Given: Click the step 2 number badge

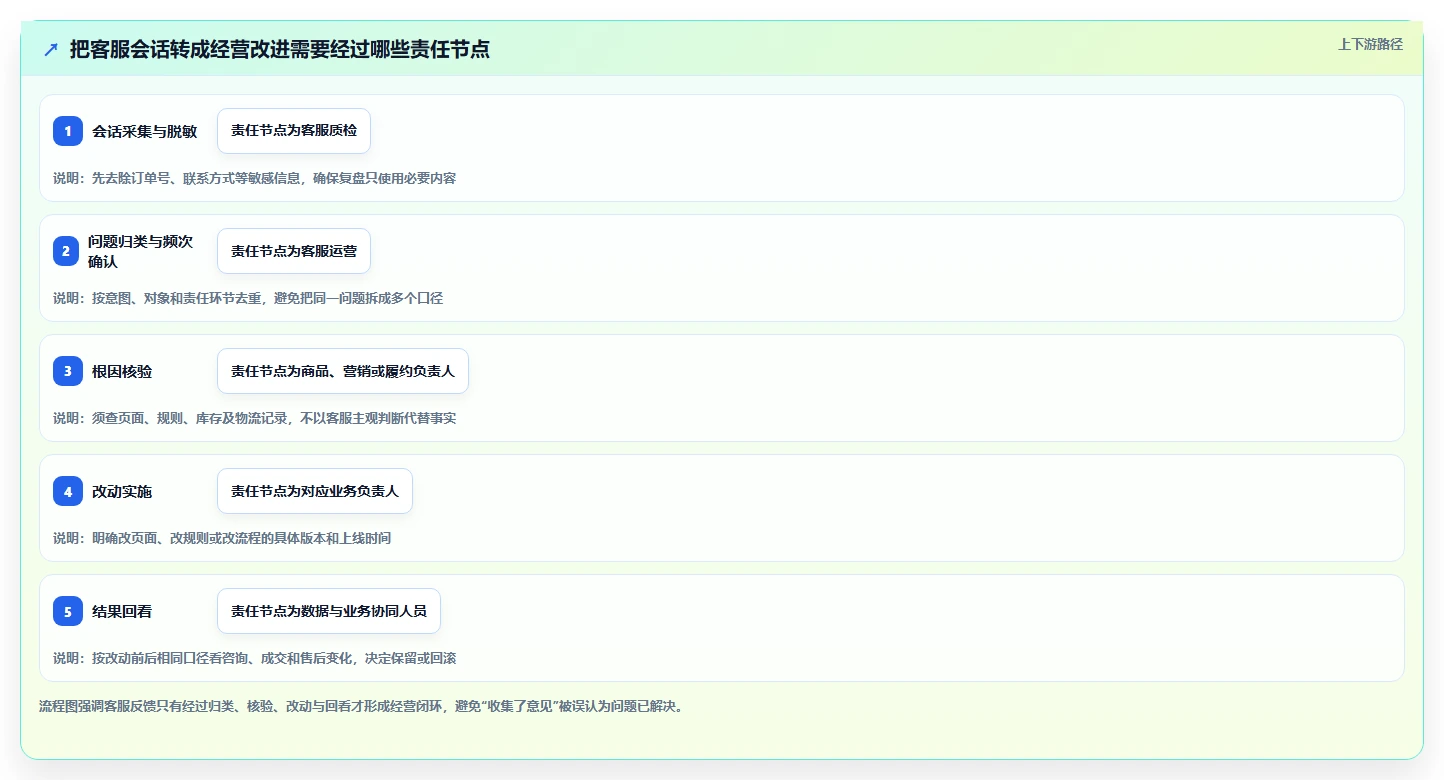Looking at the screenshot, I should [x=68, y=251].
